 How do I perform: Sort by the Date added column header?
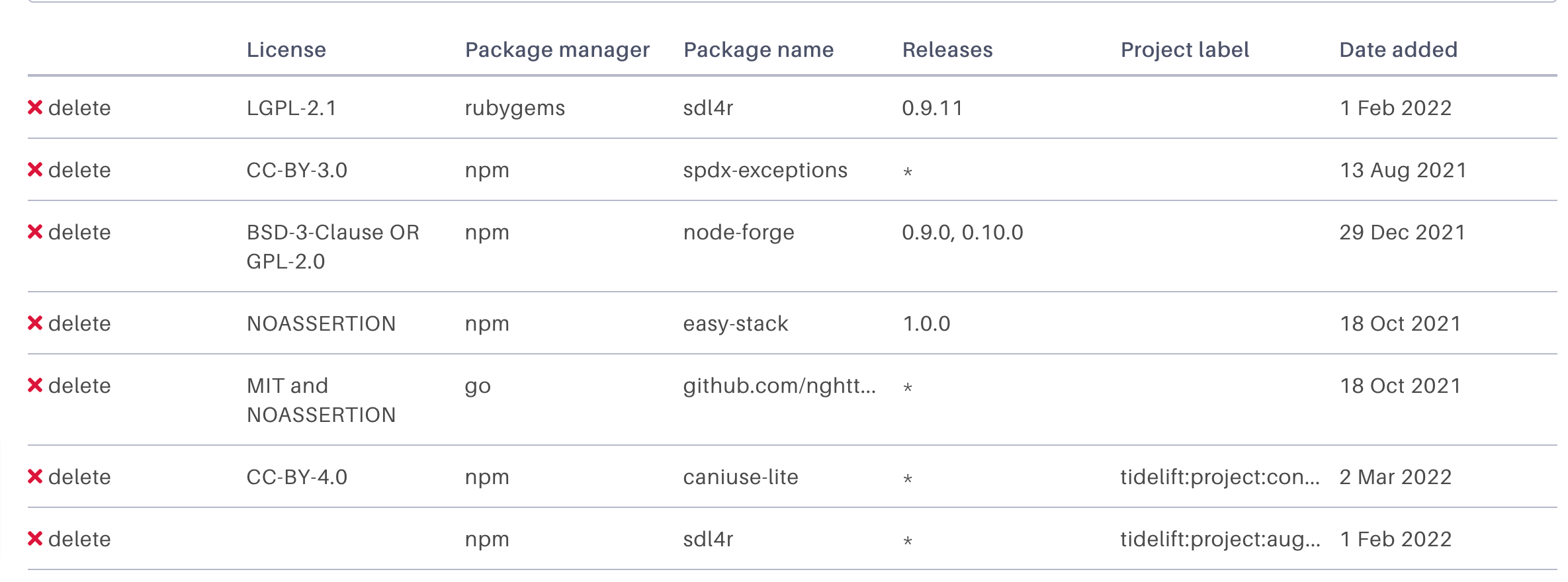coord(1399,50)
